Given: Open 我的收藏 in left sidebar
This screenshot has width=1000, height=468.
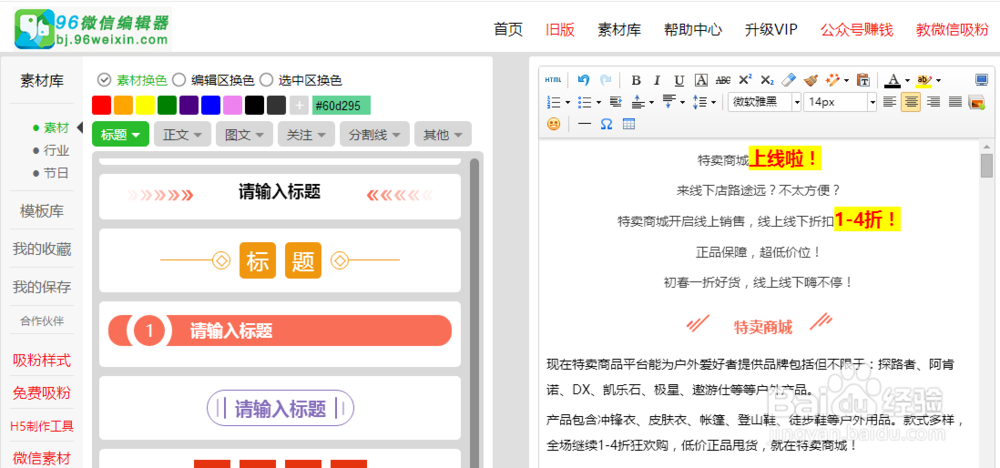Looking at the screenshot, I should pyautogui.click(x=41, y=249).
